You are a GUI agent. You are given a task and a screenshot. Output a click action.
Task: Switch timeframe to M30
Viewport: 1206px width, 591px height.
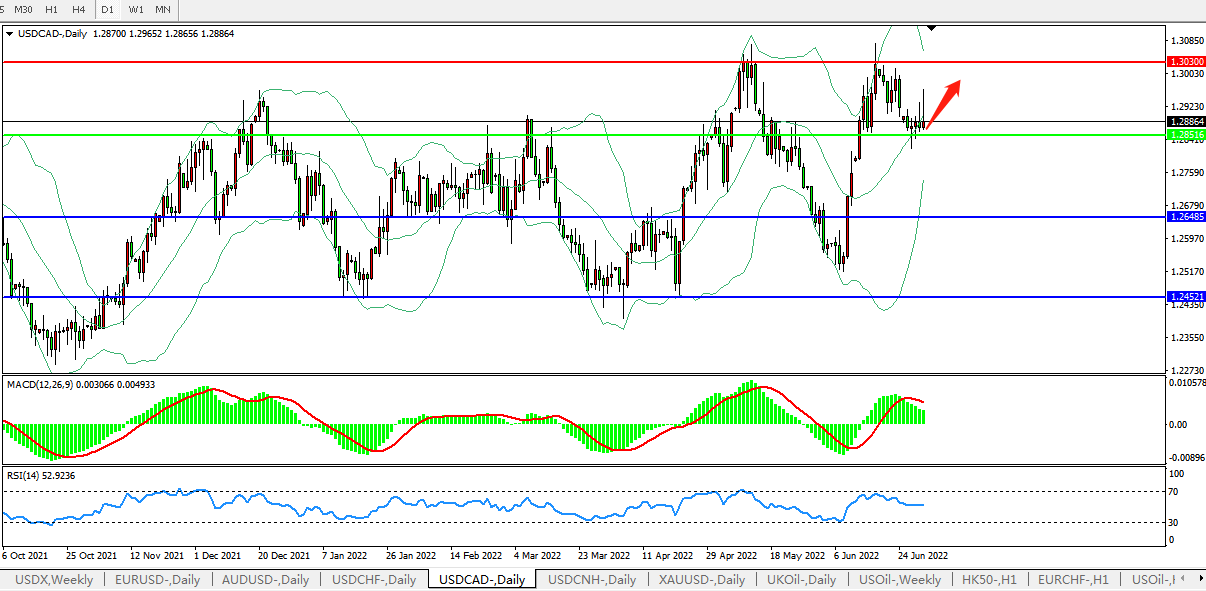point(23,9)
